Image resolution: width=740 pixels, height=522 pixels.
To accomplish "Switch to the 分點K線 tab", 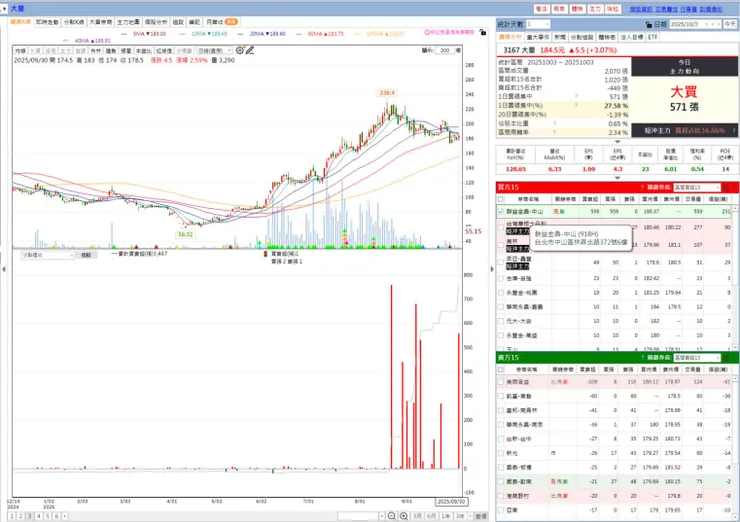I will [74, 22].
